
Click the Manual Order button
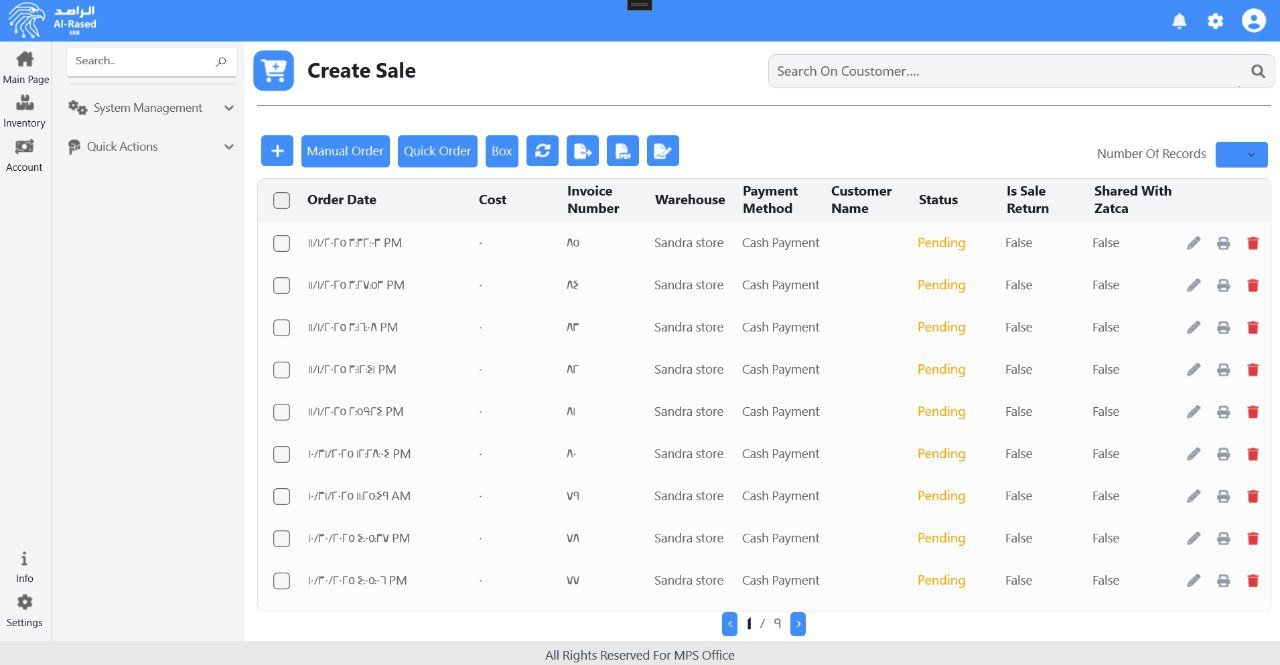click(345, 151)
